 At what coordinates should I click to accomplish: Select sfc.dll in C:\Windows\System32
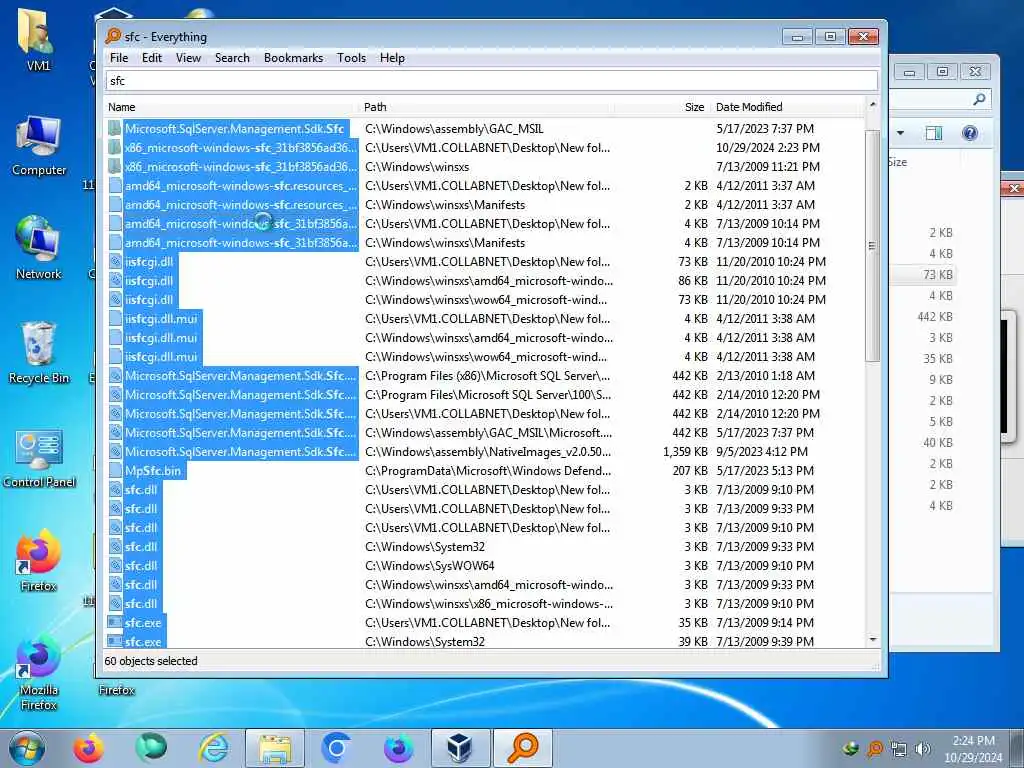[483, 547]
